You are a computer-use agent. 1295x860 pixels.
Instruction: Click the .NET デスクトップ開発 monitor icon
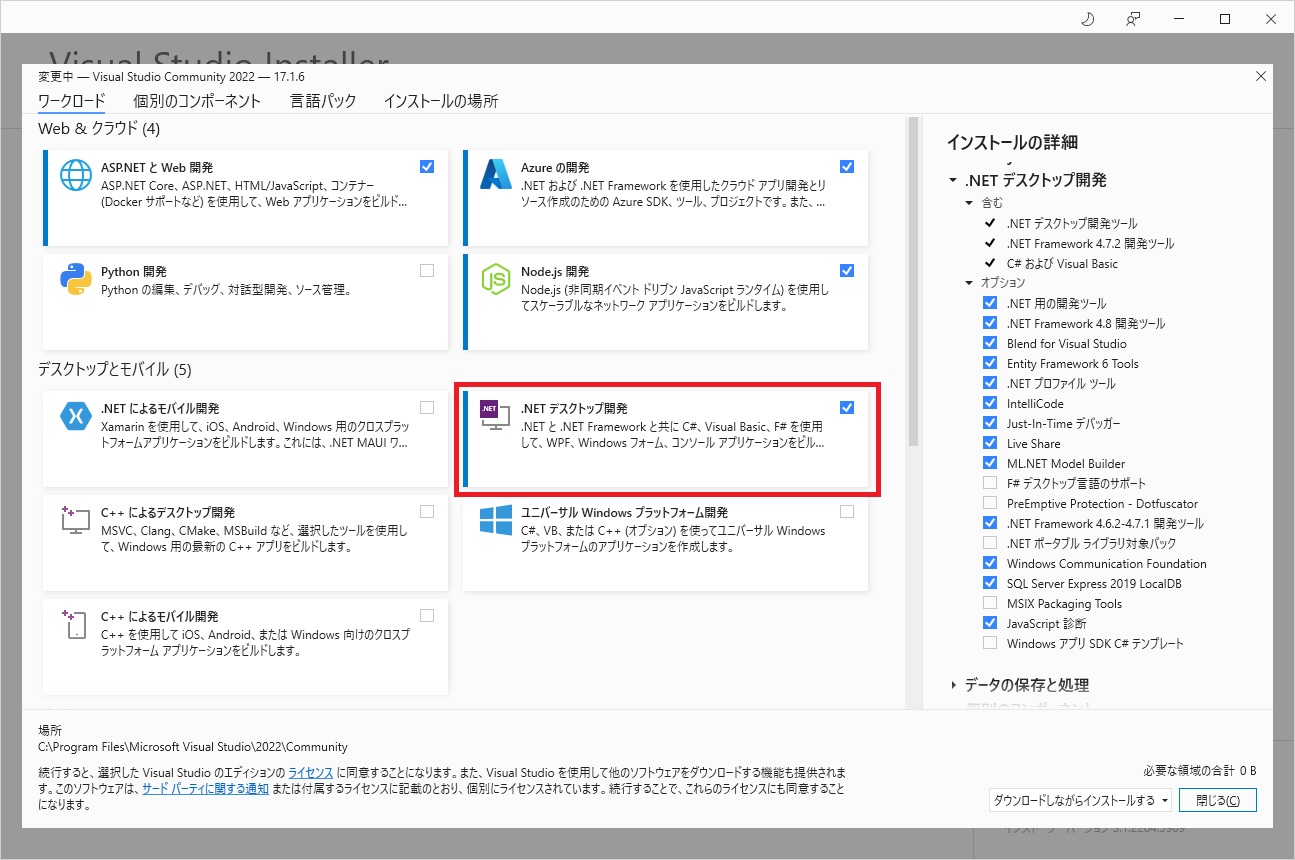click(x=496, y=416)
